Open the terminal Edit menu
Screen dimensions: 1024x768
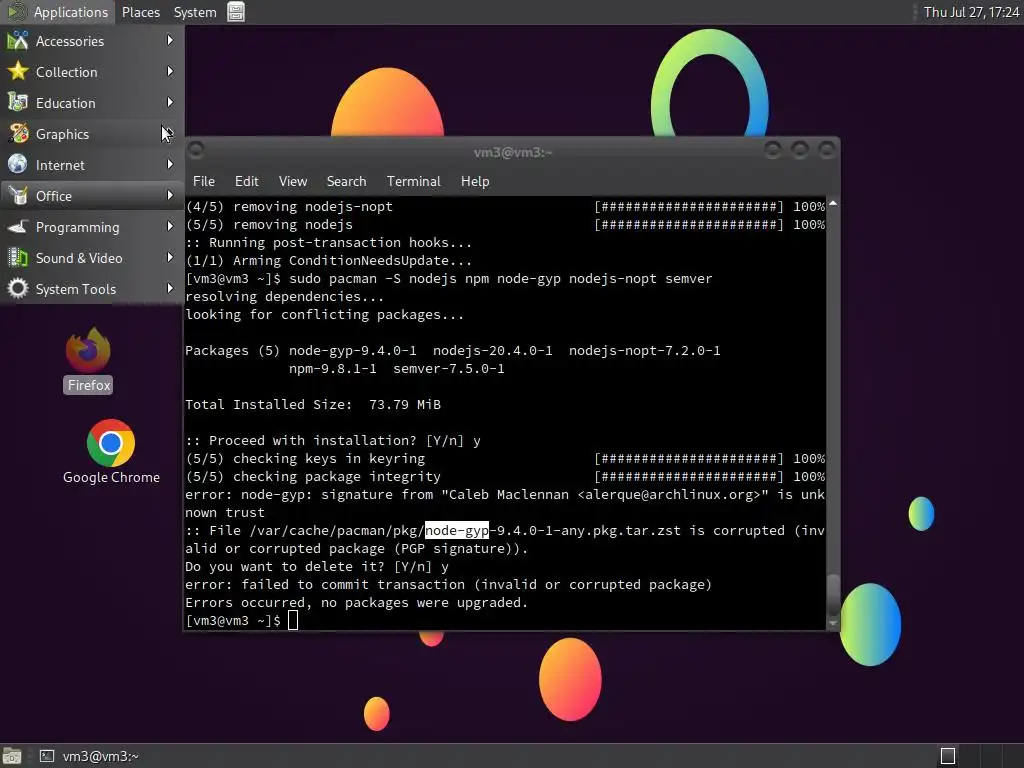[x=246, y=181]
